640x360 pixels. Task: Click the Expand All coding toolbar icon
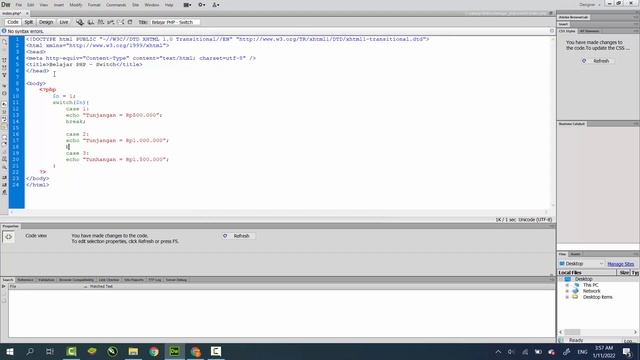(x=4, y=75)
